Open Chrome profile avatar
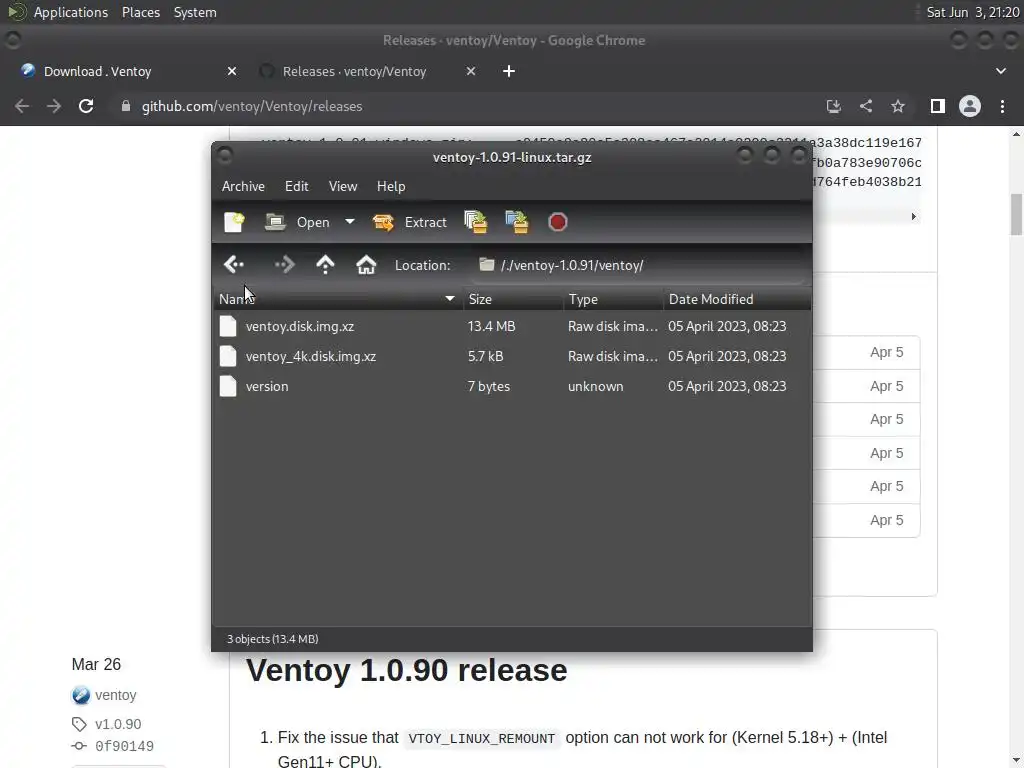 970,106
